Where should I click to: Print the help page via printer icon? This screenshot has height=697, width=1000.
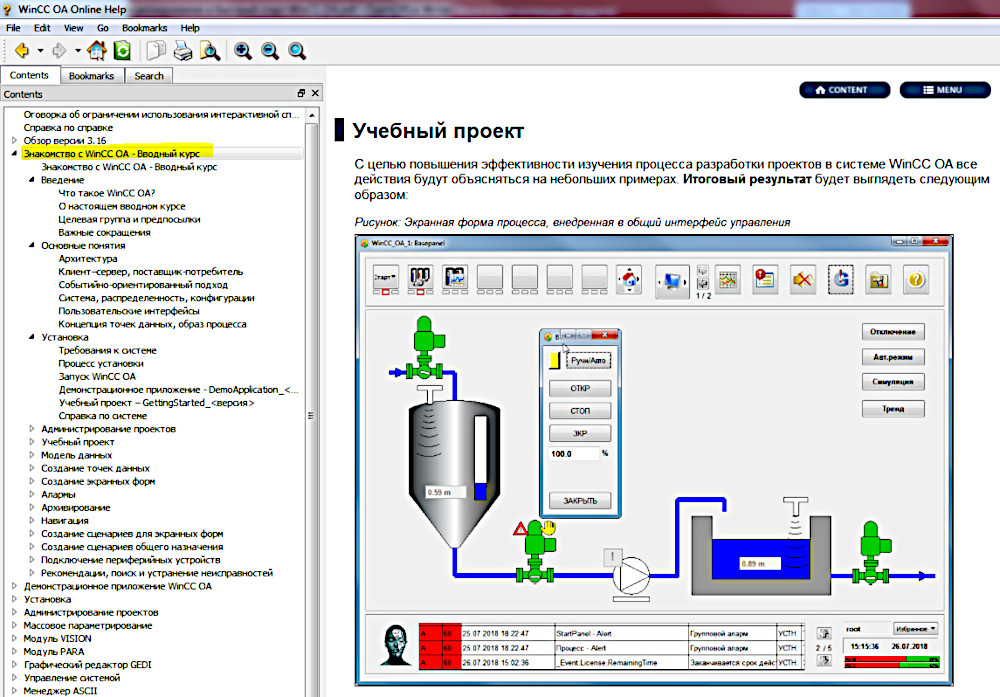coord(183,50)
